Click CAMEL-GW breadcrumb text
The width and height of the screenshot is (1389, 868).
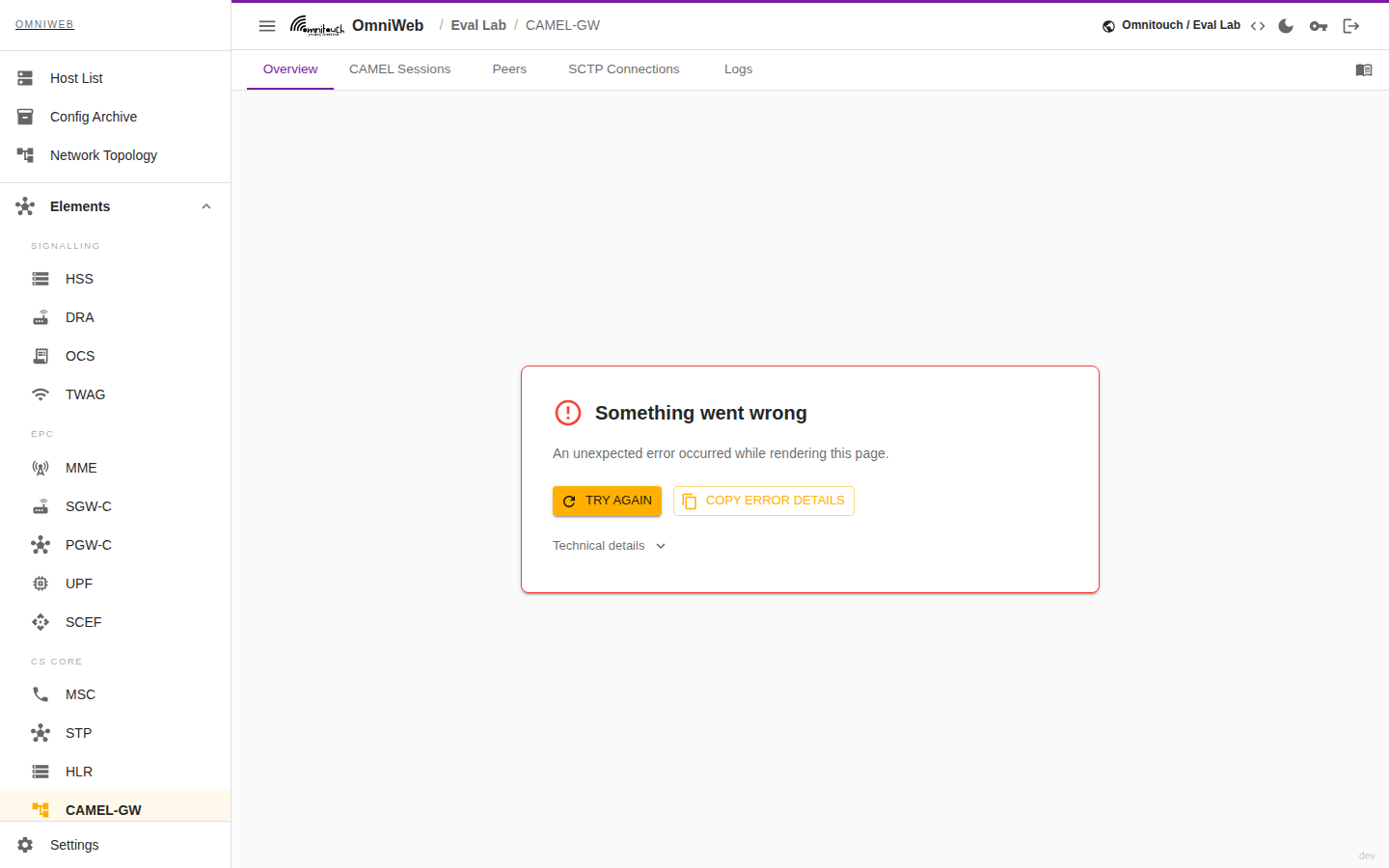pyautogui.click(x=562, y=26)
